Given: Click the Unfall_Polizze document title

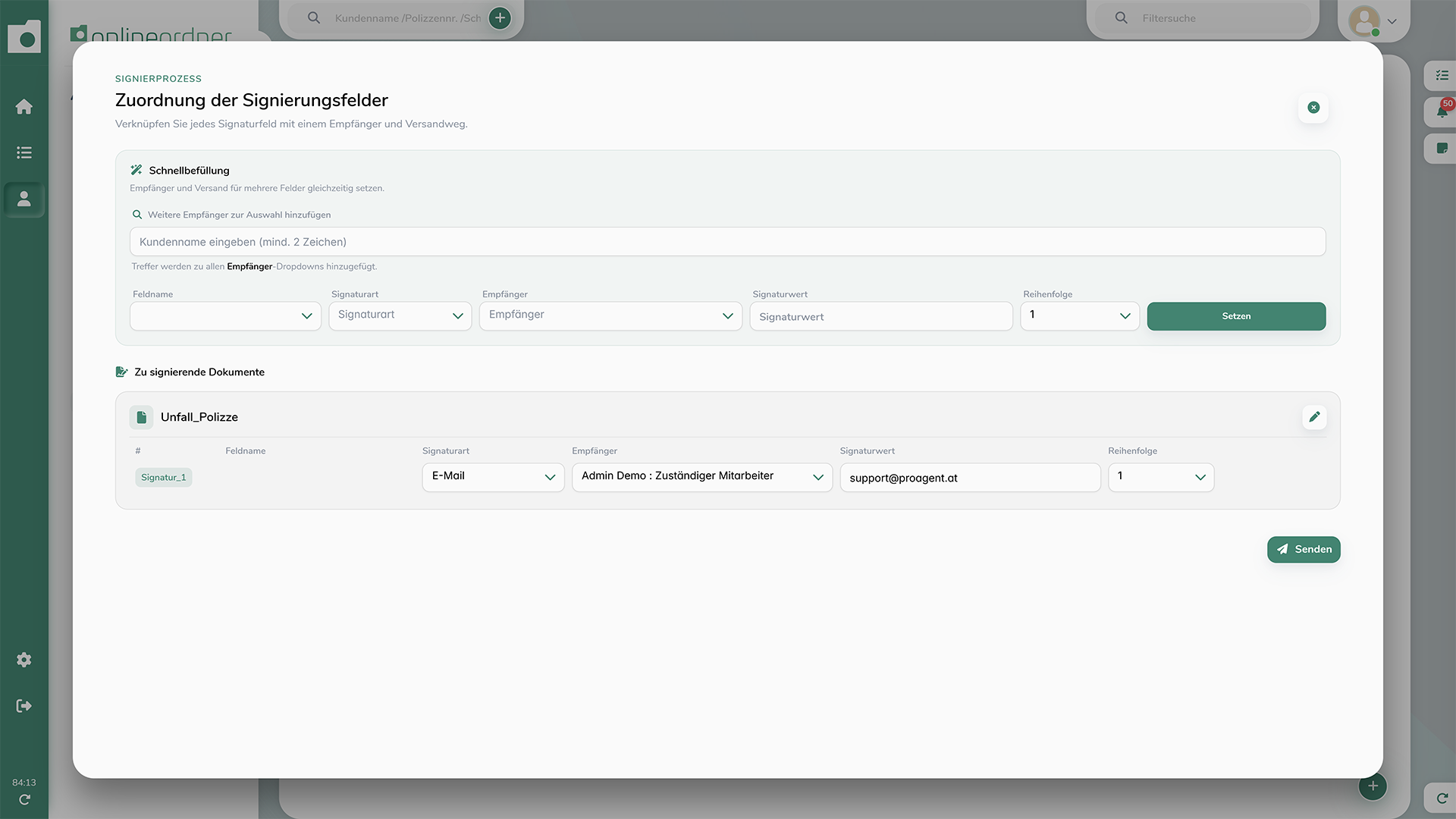Looking at the screenshot, I should (x=199, y=417).
